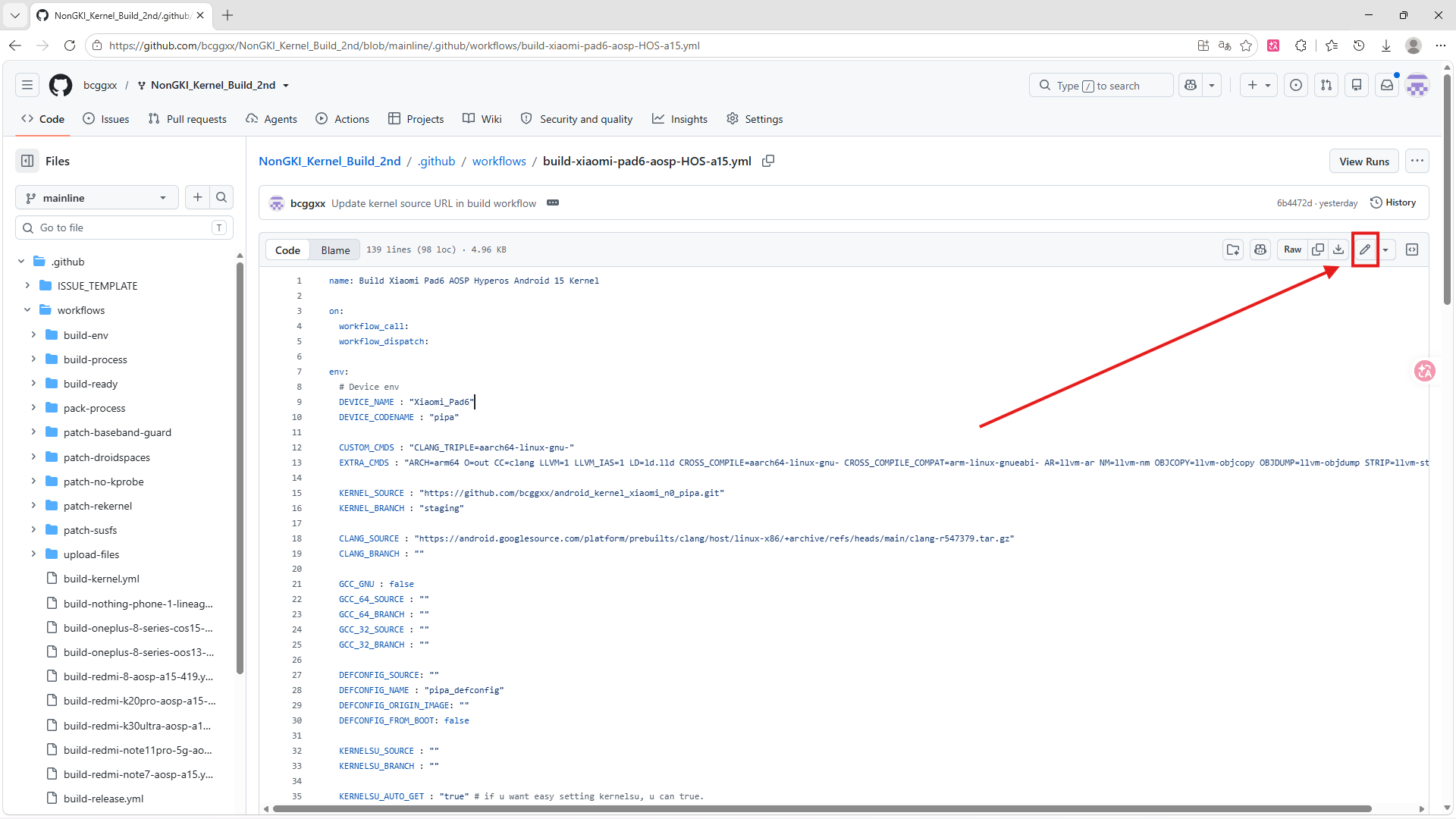Open build-kernel.yml in file tree
1456x819 pixels.
(102, 579)
